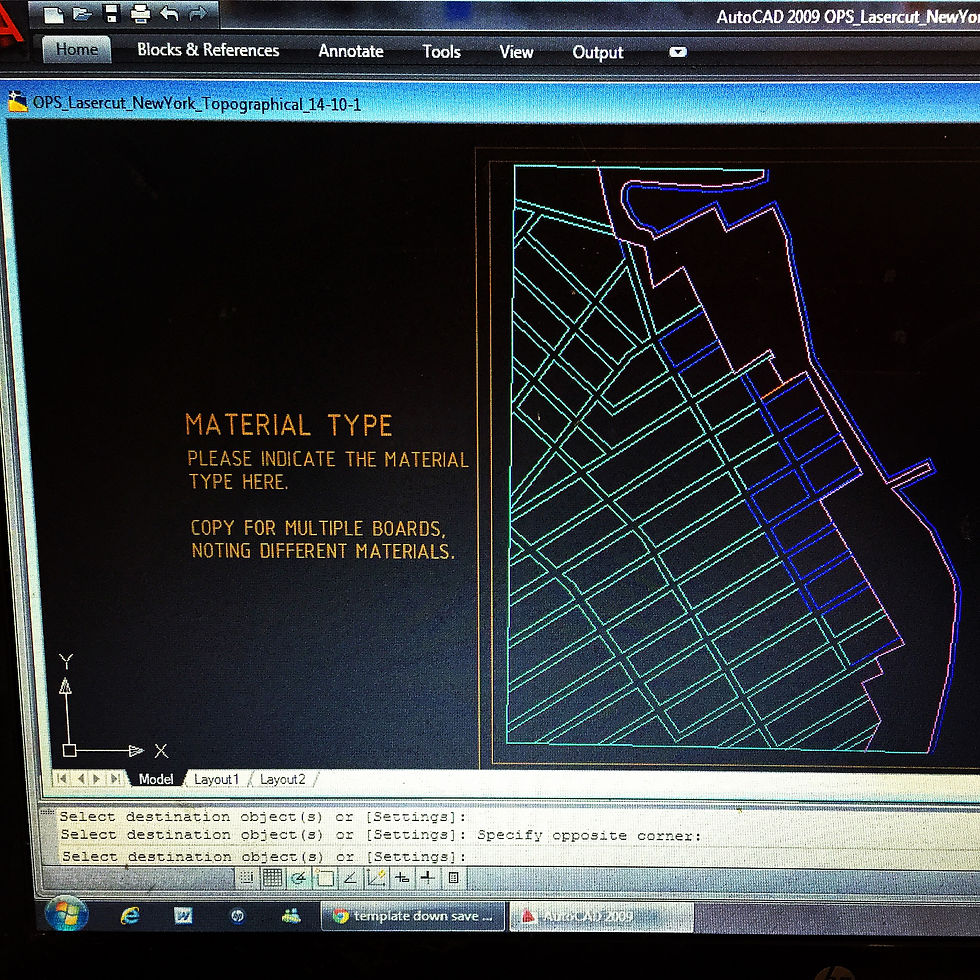This screenshot has width=980, height=980.
Task: Open the Home ribbon tab
Action: point(76,49)
